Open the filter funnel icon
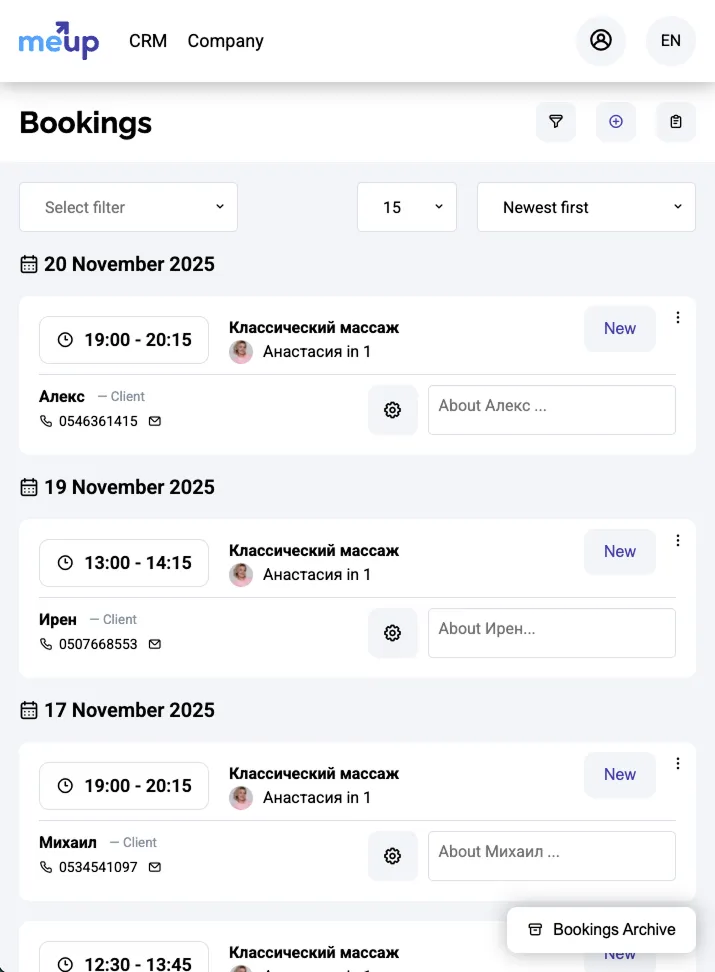 [556, 122]
